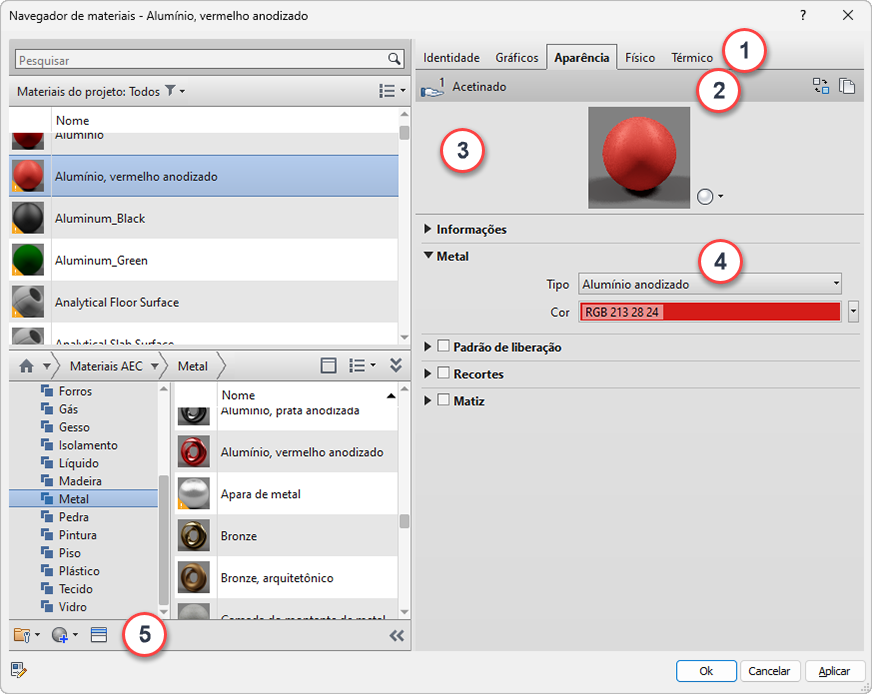872x694 pixels.
Task: Duplicate this asset icon
Action: [846, 86]
